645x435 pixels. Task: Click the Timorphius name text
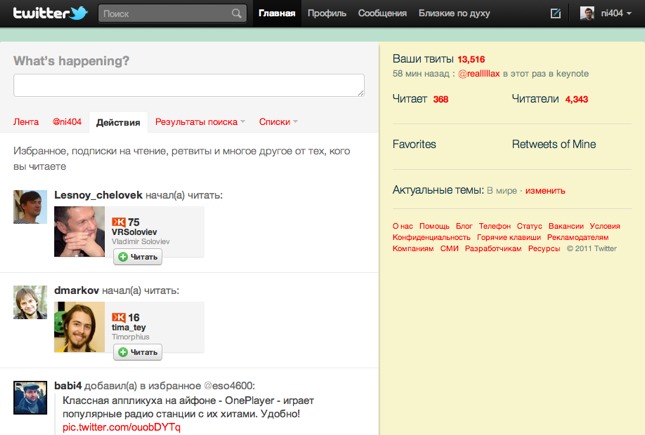tap(130, 337)
